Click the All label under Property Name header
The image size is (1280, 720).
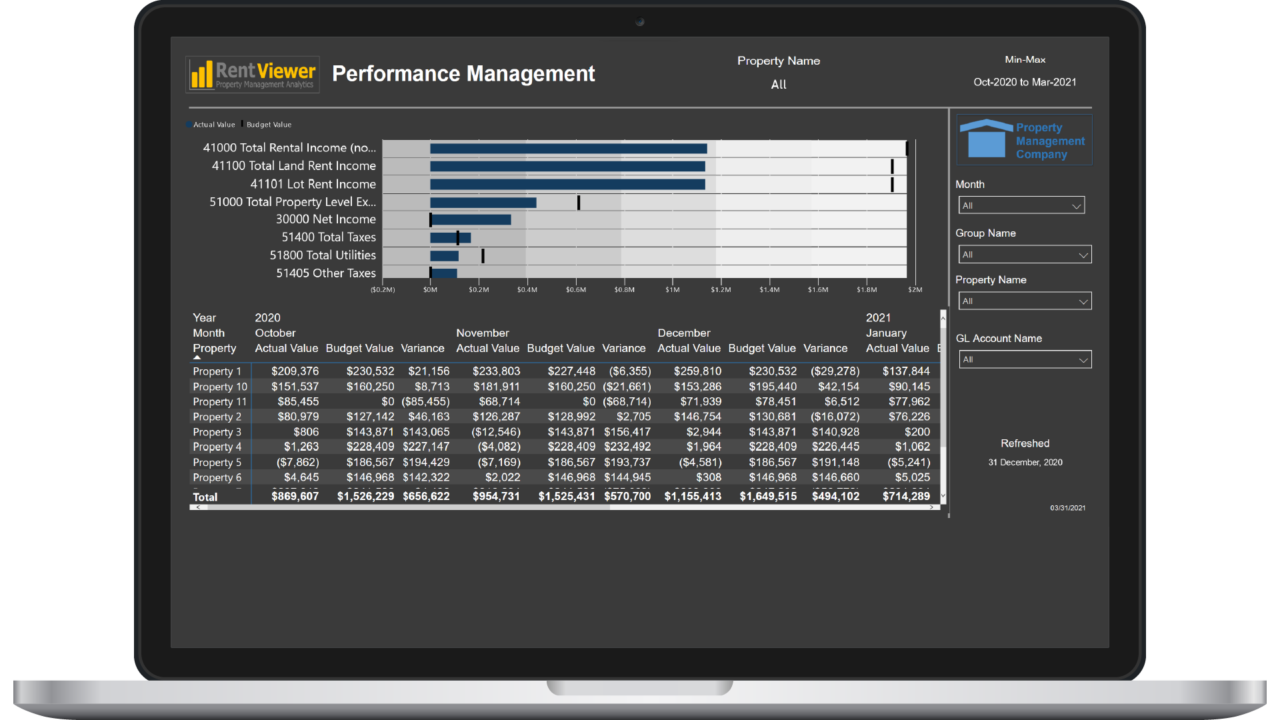pos(779,84)
